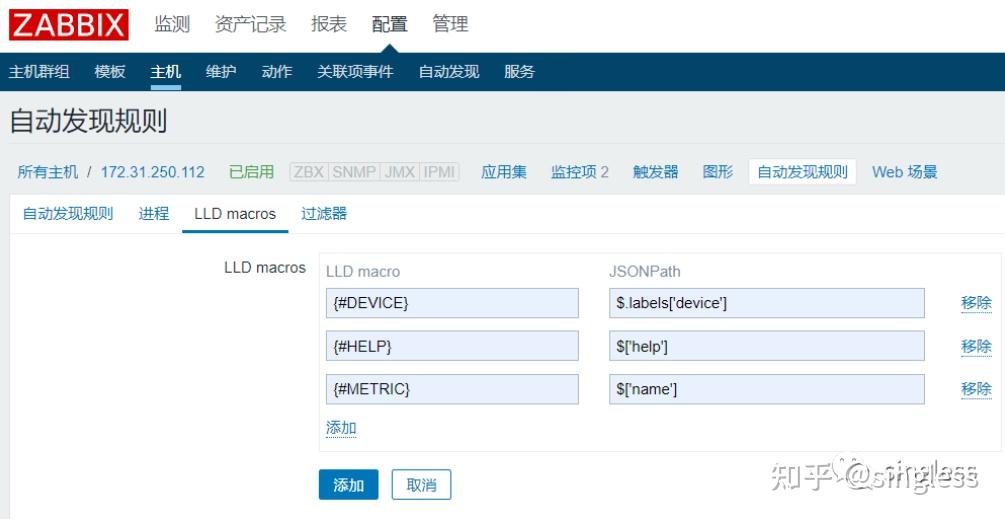Open the 报表 menu

click(x=329, y=24)
